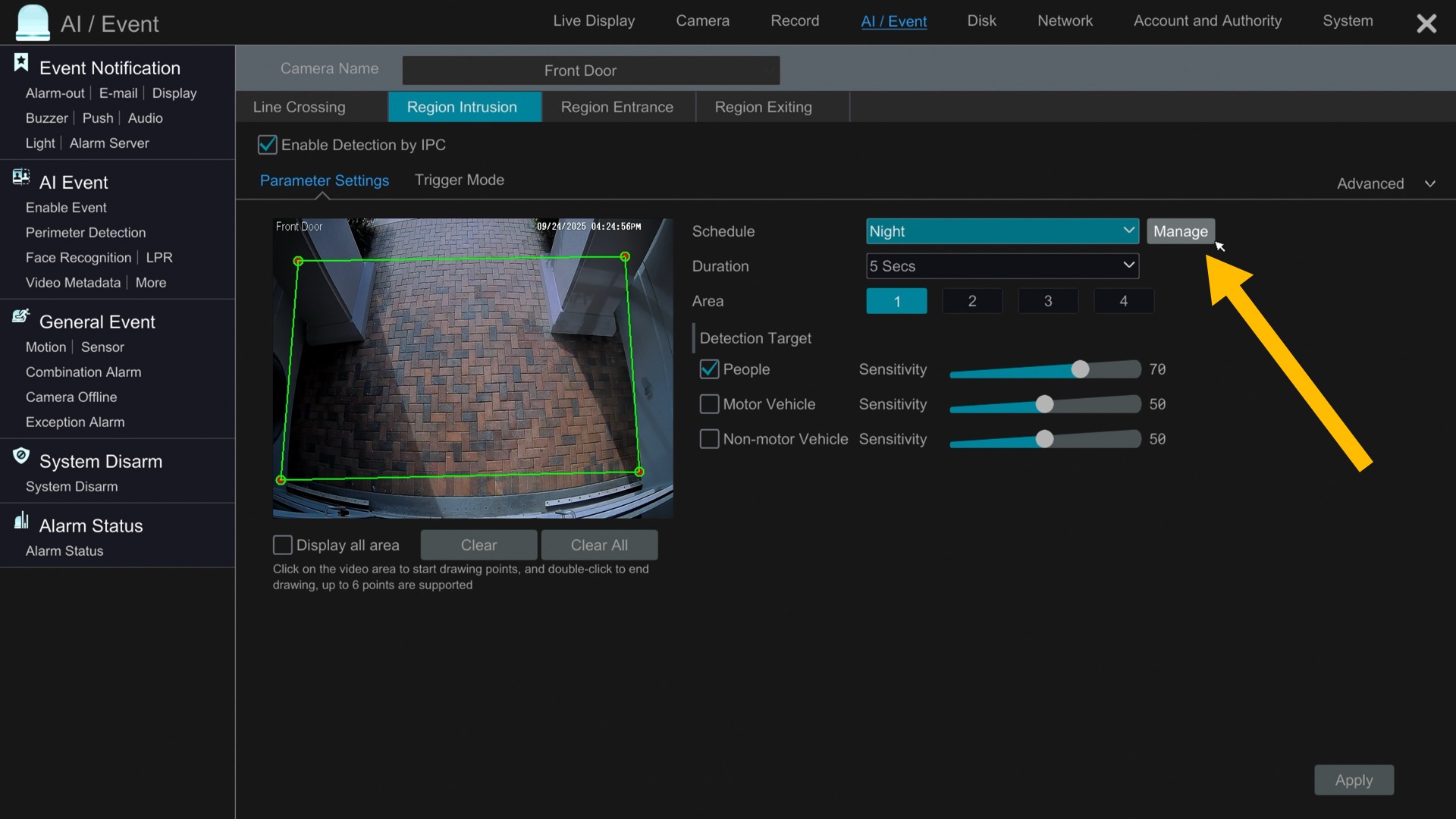This screenshot has height=819, width=1456.
Task: Open the Record menu
Action: coord(795,21)
